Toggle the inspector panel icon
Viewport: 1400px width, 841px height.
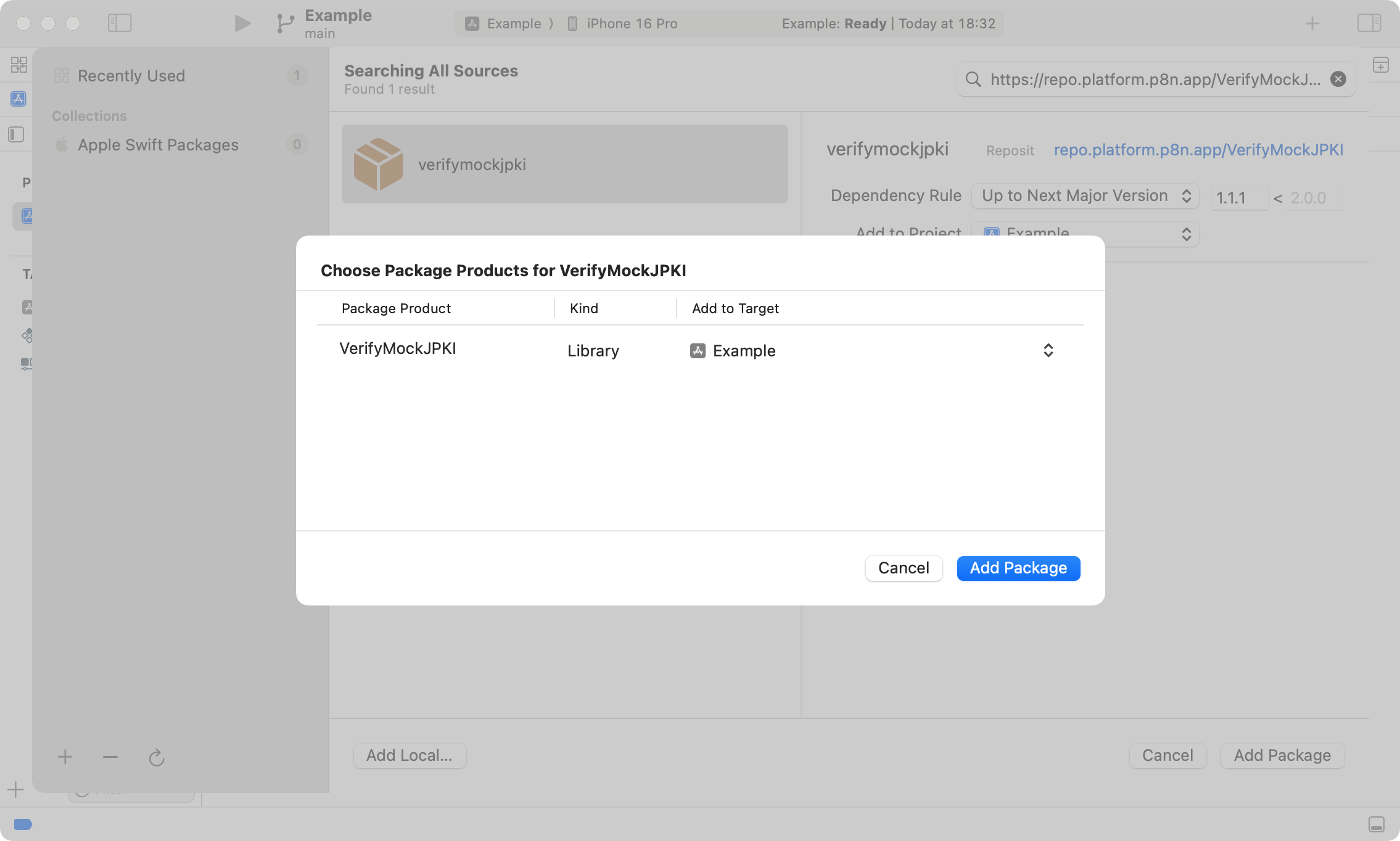click(x=1369, y=23)
